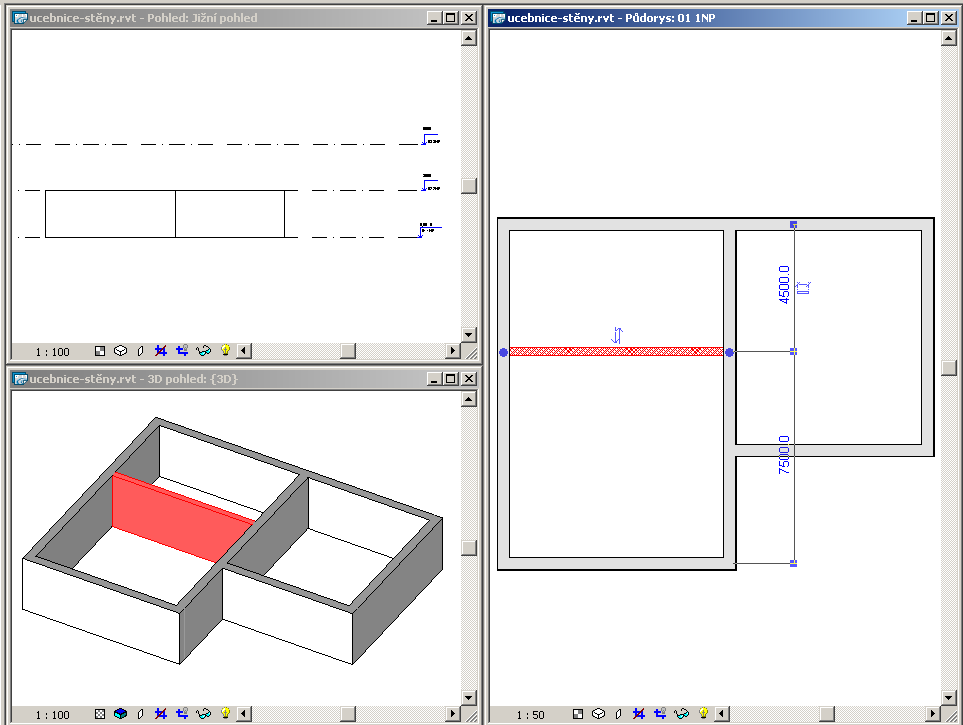
Task: Open Detail Level in Půdorys 01 1NP view
Action: click(577, 714)
